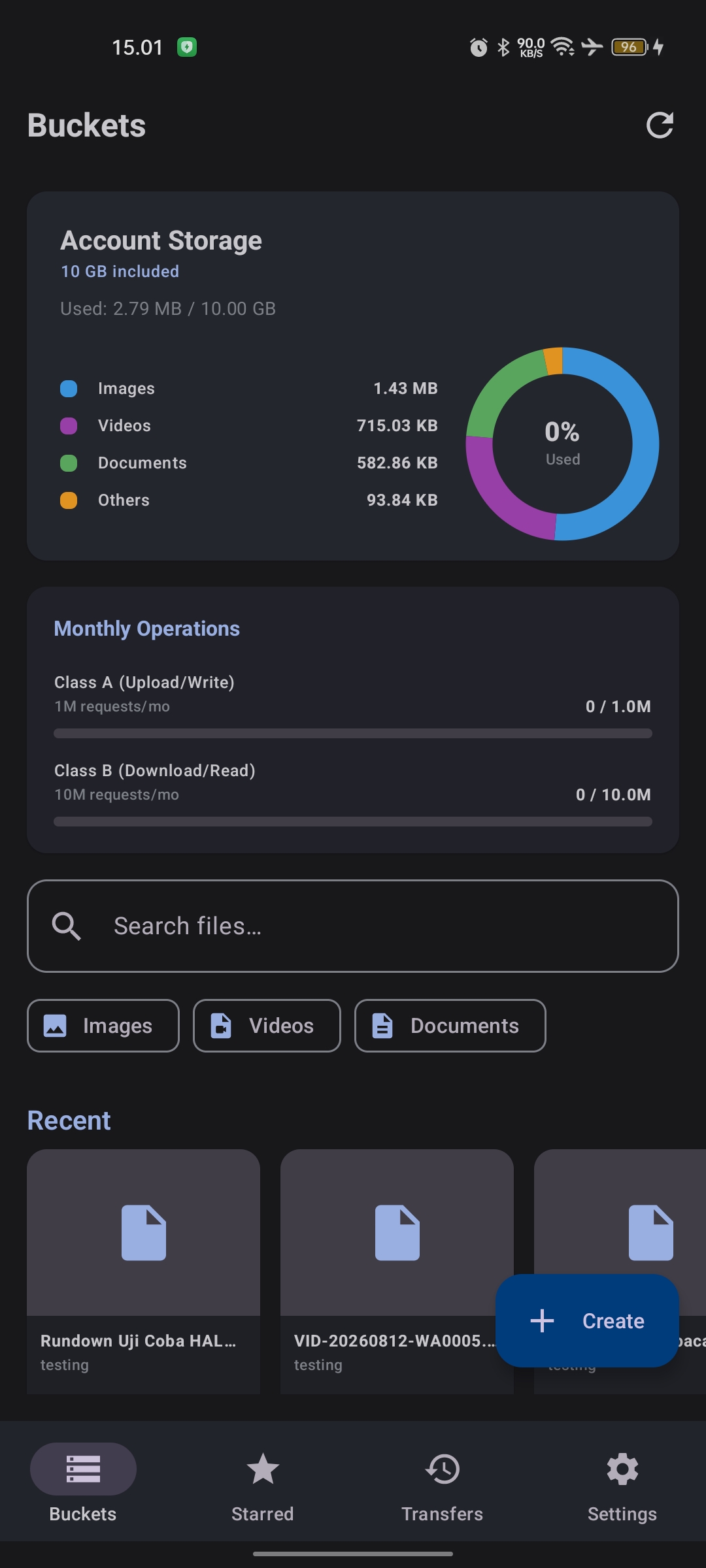Screen dimensions: 706x1568
Task: Open Starred via the star icon
Action: click(x=263, y=1469)
